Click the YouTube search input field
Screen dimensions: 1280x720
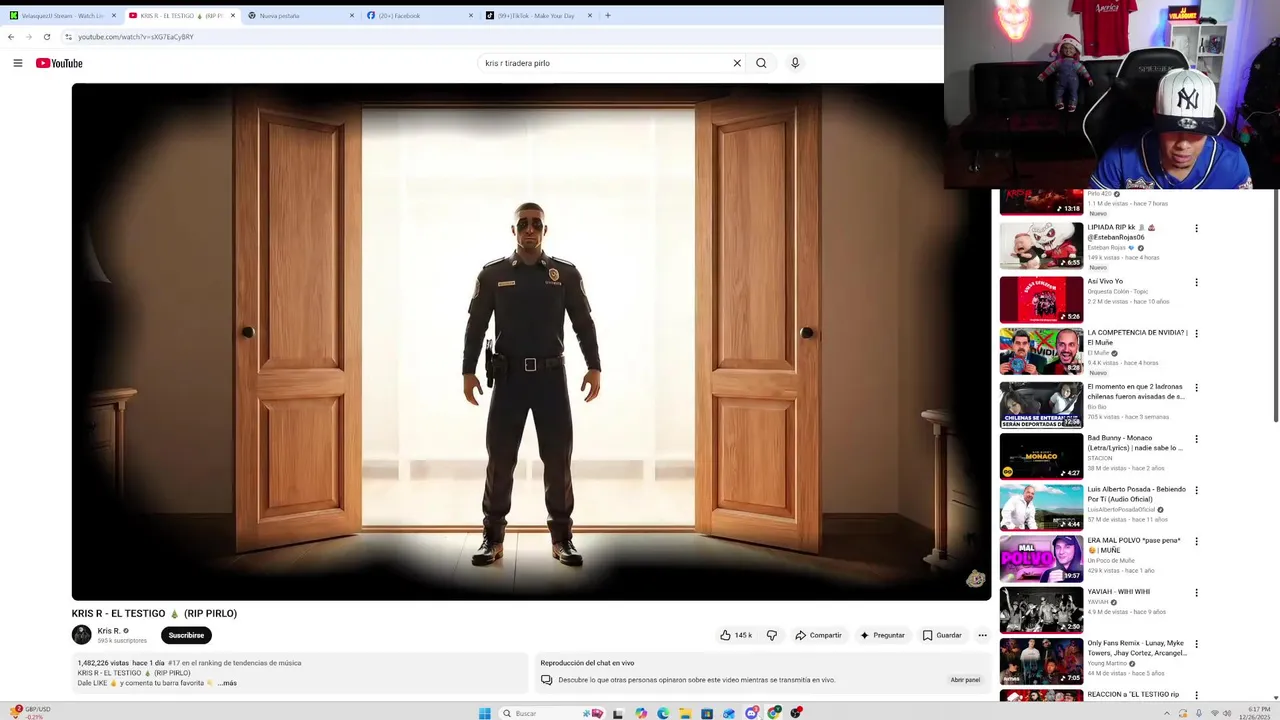tap(605, 63)
